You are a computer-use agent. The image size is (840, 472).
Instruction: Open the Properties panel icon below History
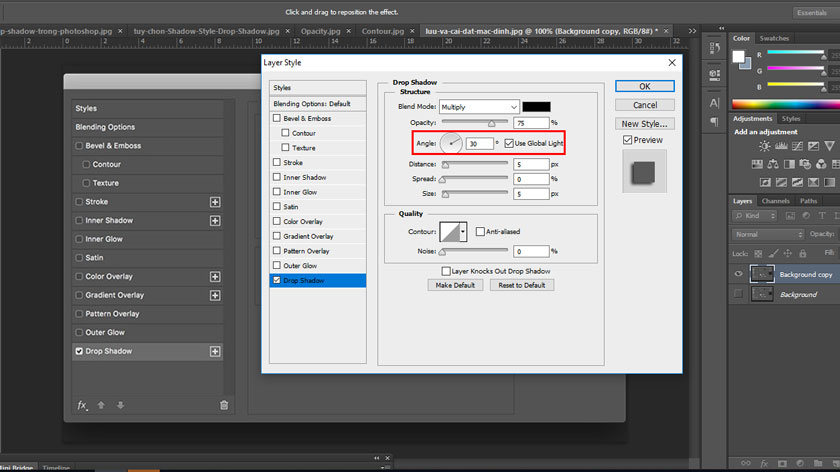pyautogui.click(x=715, y=75)
